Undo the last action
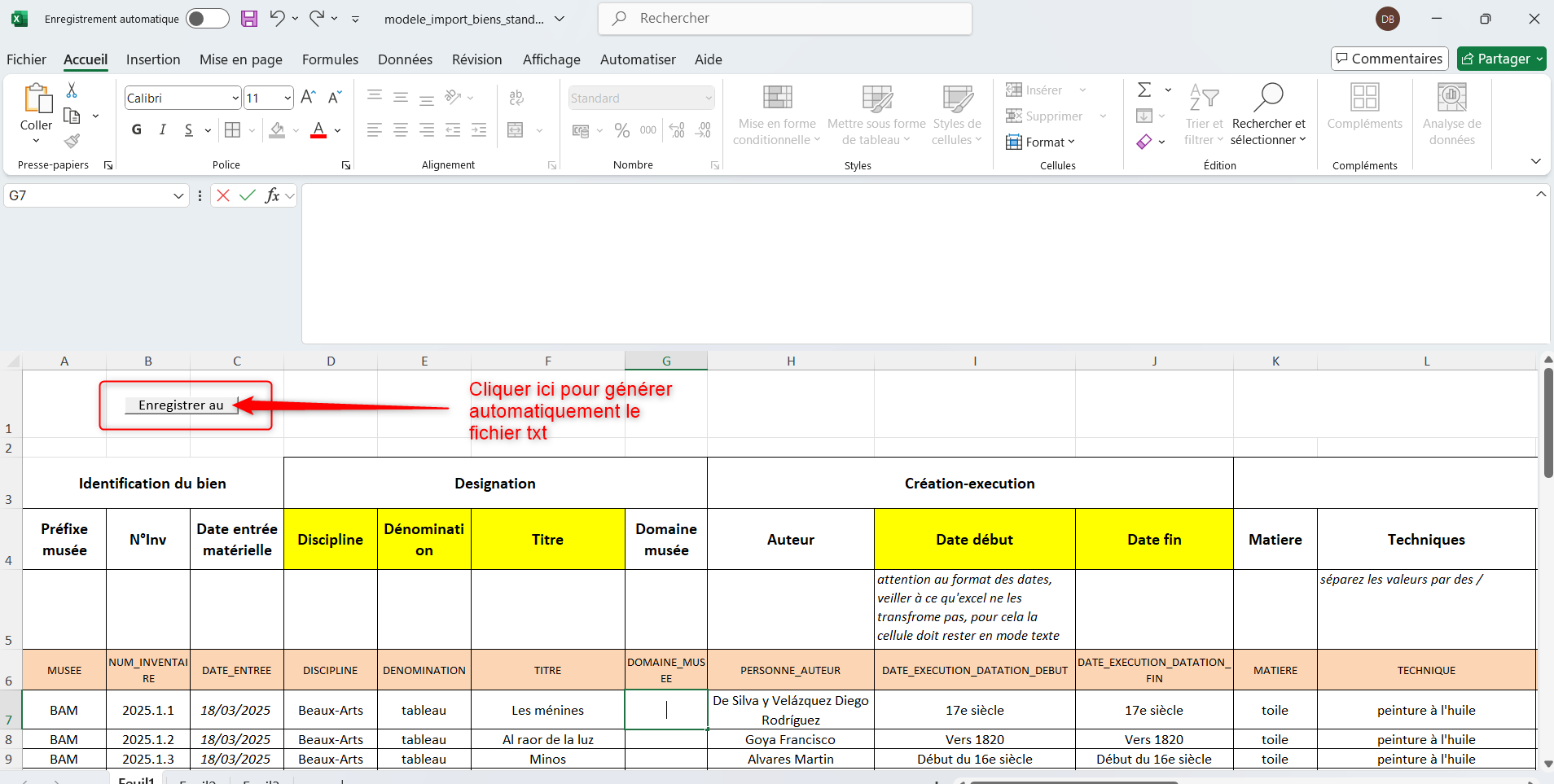The image size is (1554, 784). coord(277,18)
